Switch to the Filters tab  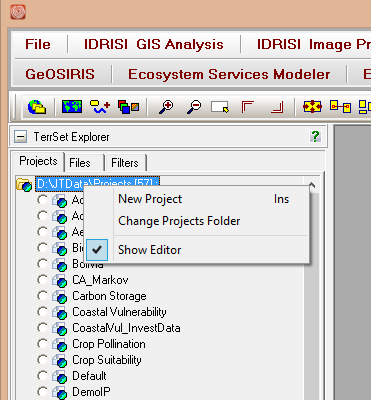pyautogui.click(x=125, y=163)
